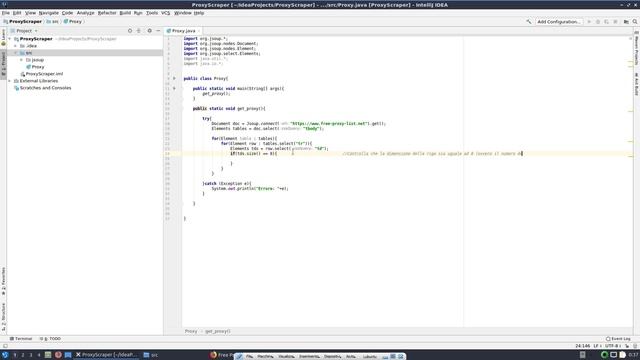The width and height of the screenshot is (640, 360).
Task: Open the Code menu
Action: tap(67, 13)
